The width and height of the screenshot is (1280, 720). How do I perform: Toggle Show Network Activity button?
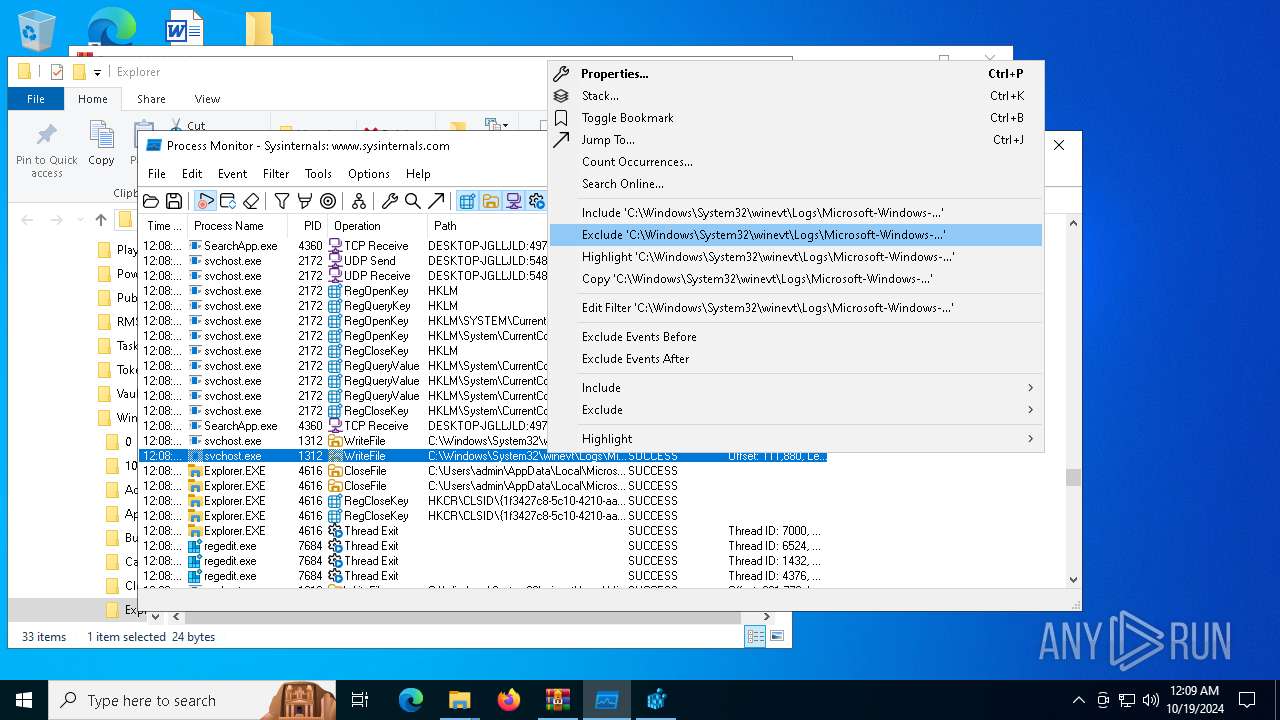pos(513,201)
